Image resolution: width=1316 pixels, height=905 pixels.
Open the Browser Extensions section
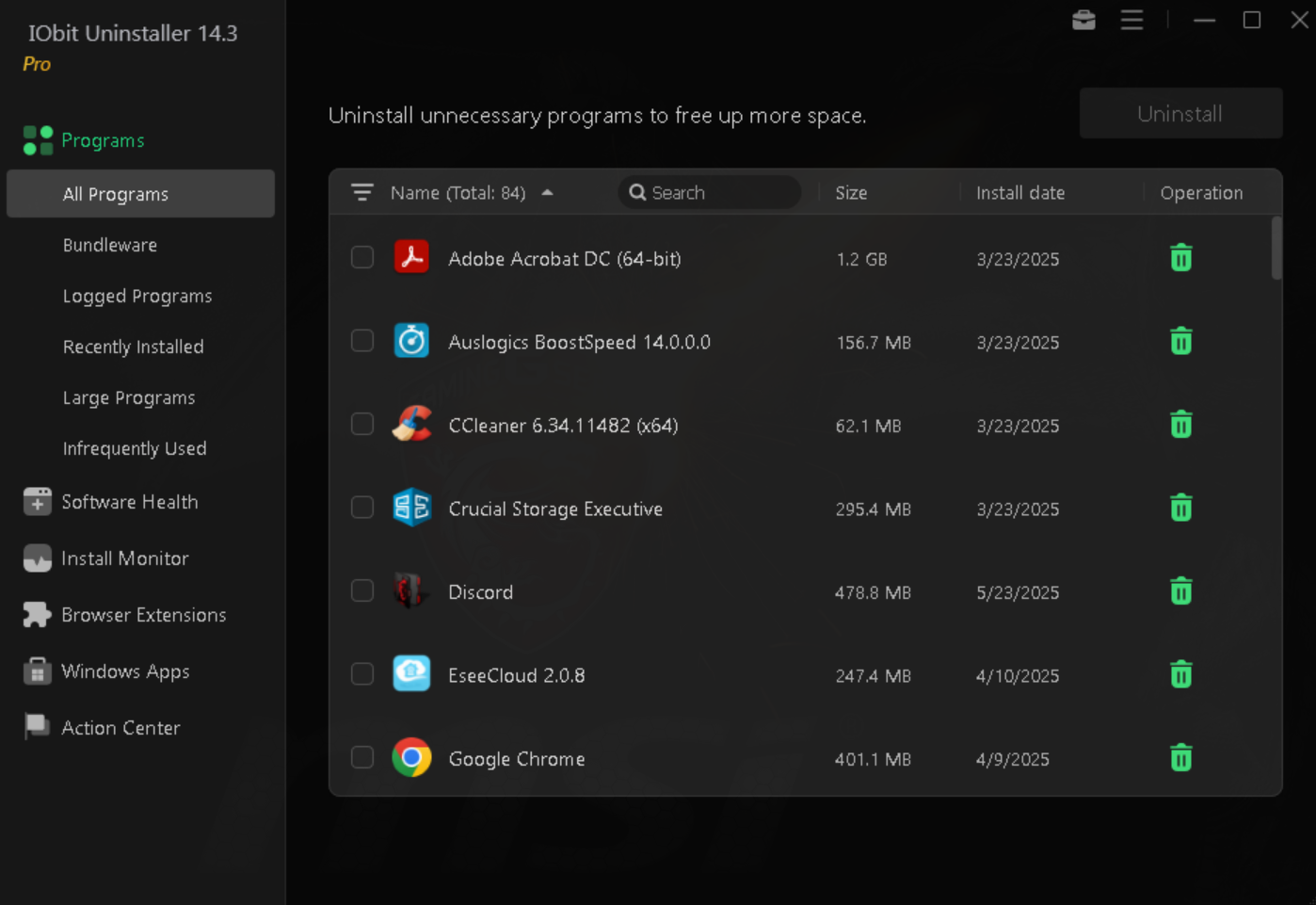(144, 615)
